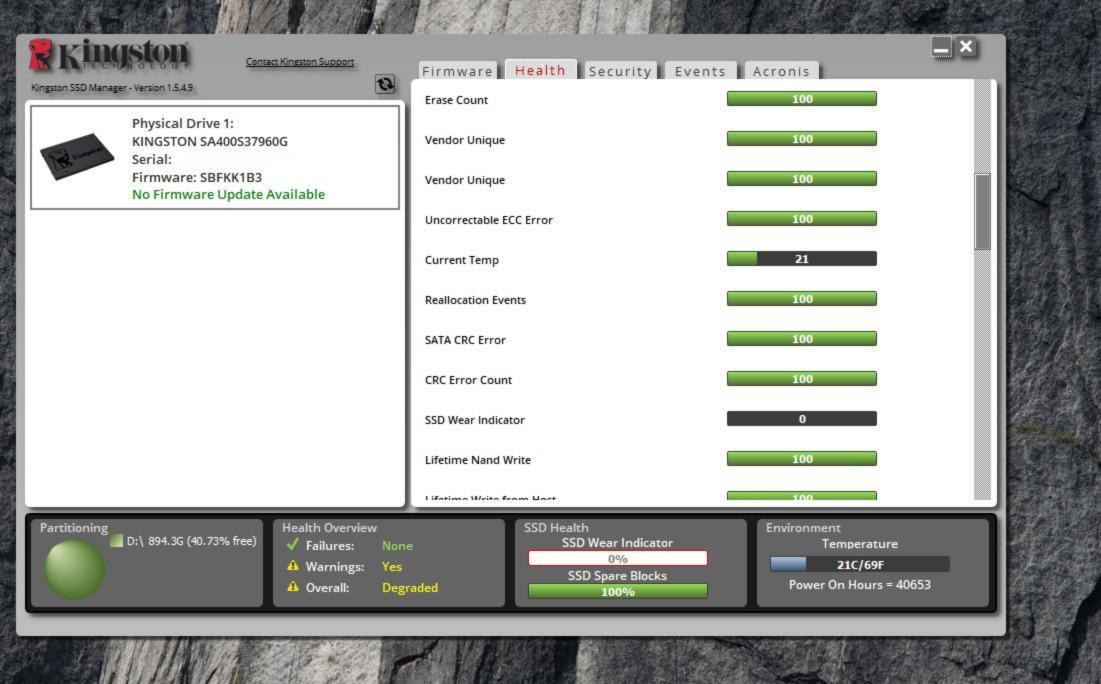Click the Health list scrollbar thumb
Screen dimensions: 1101x684
coord(982,211)
